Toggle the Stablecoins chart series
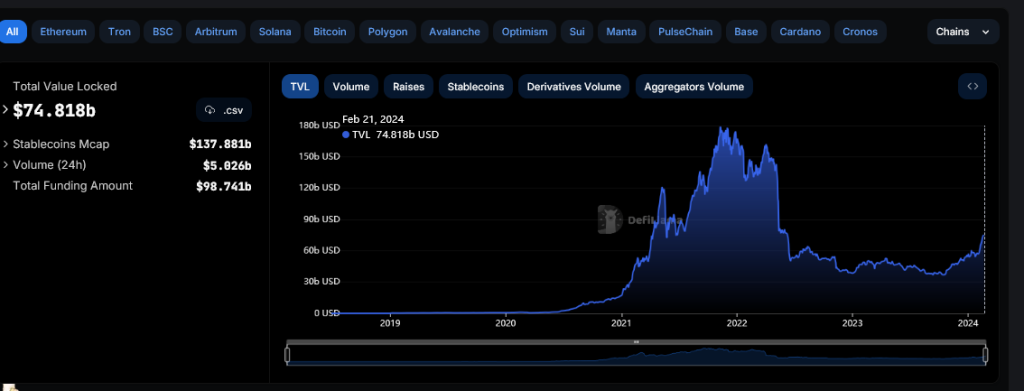The image size is (1024, 391). (475, 86)
